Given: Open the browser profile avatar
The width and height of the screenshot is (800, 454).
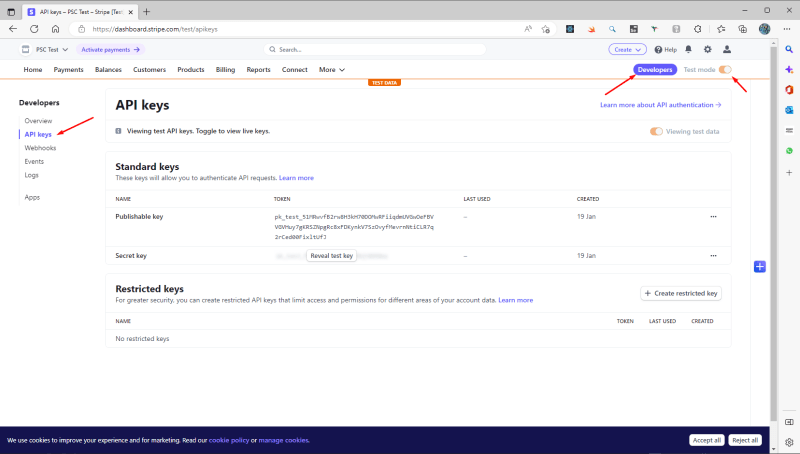Looking at the screenshot, I should click(764, 29).
